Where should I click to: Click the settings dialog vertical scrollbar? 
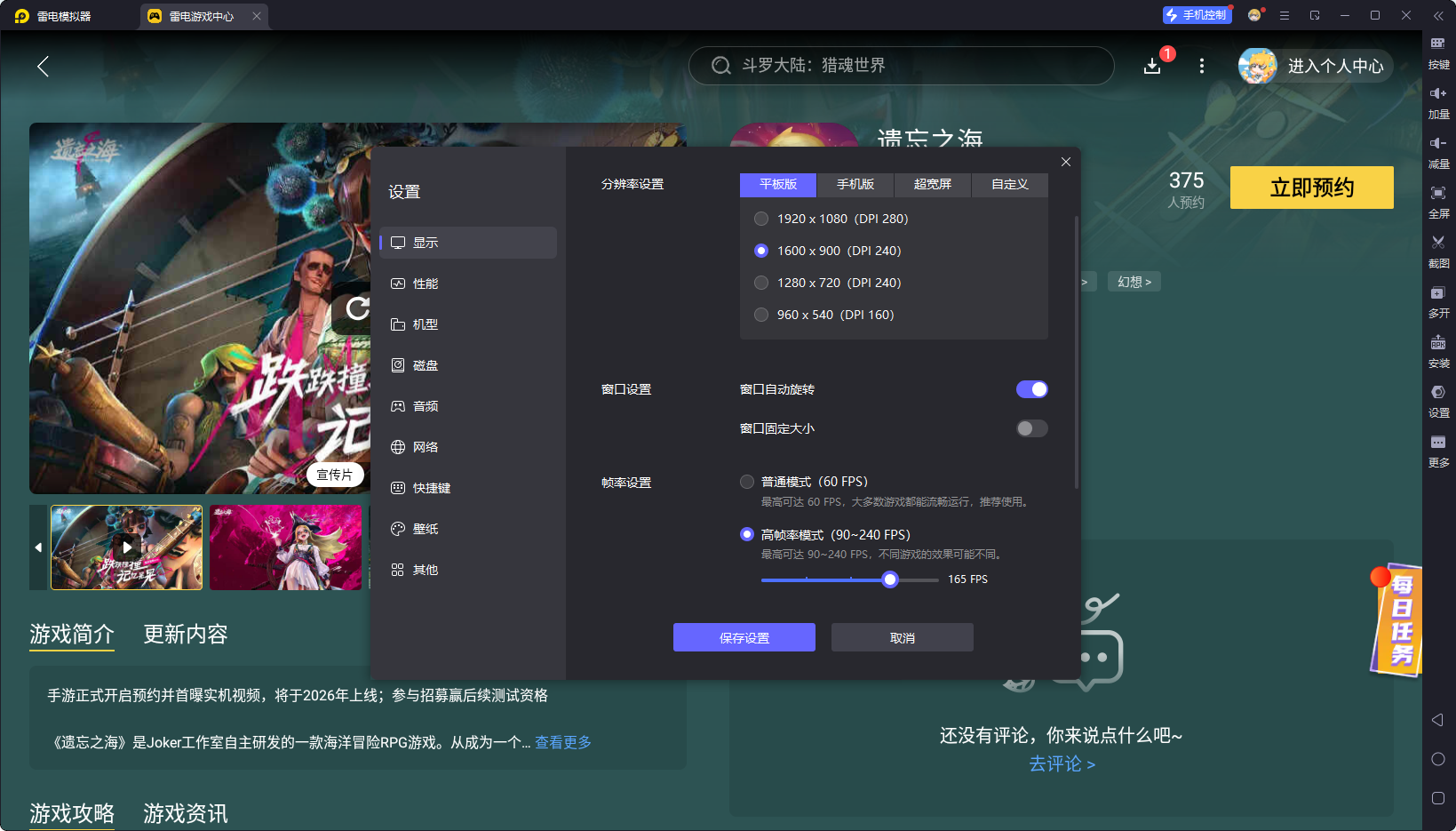pos(1077,352)
